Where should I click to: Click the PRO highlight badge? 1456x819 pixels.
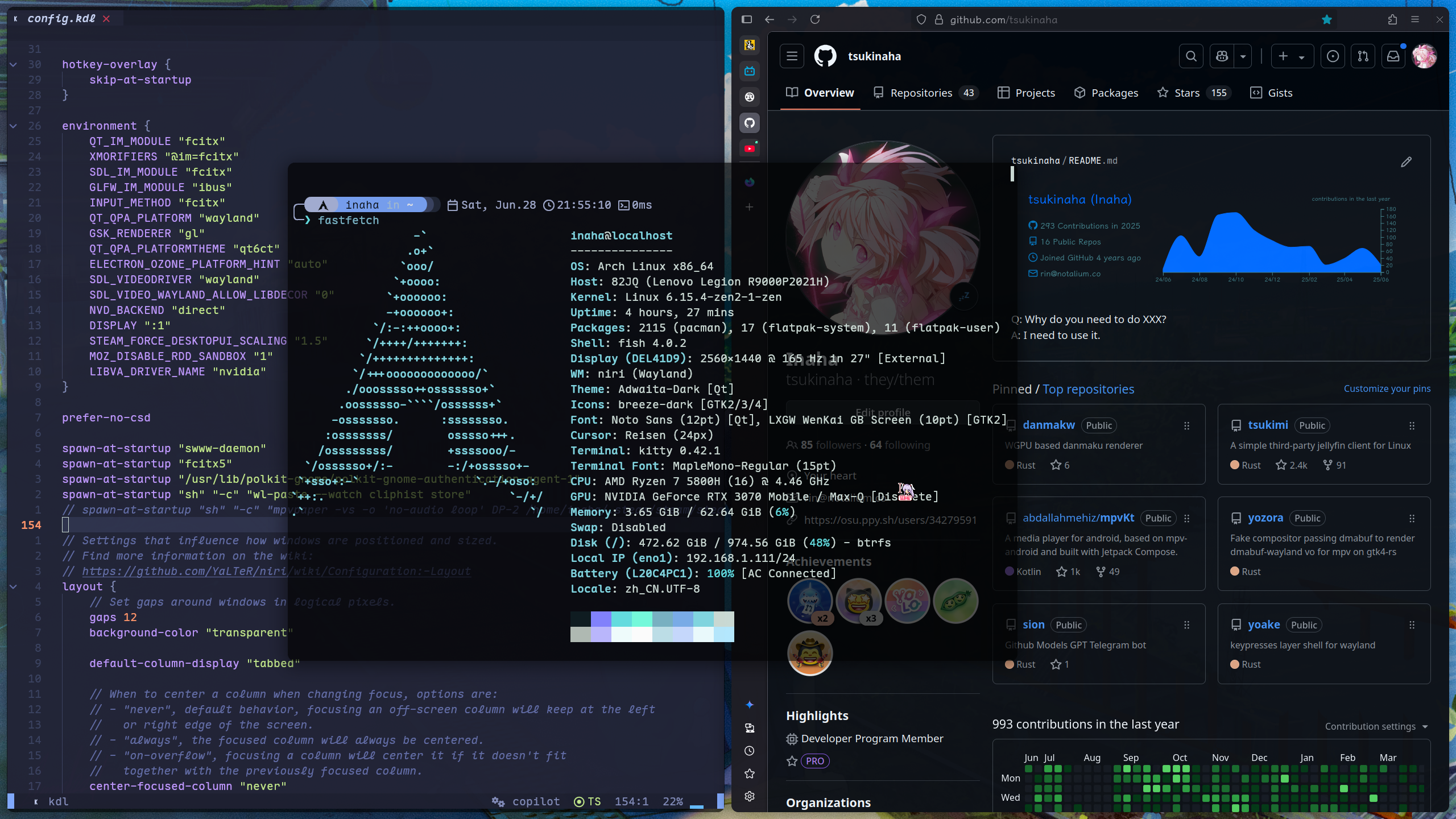[814, 761]
